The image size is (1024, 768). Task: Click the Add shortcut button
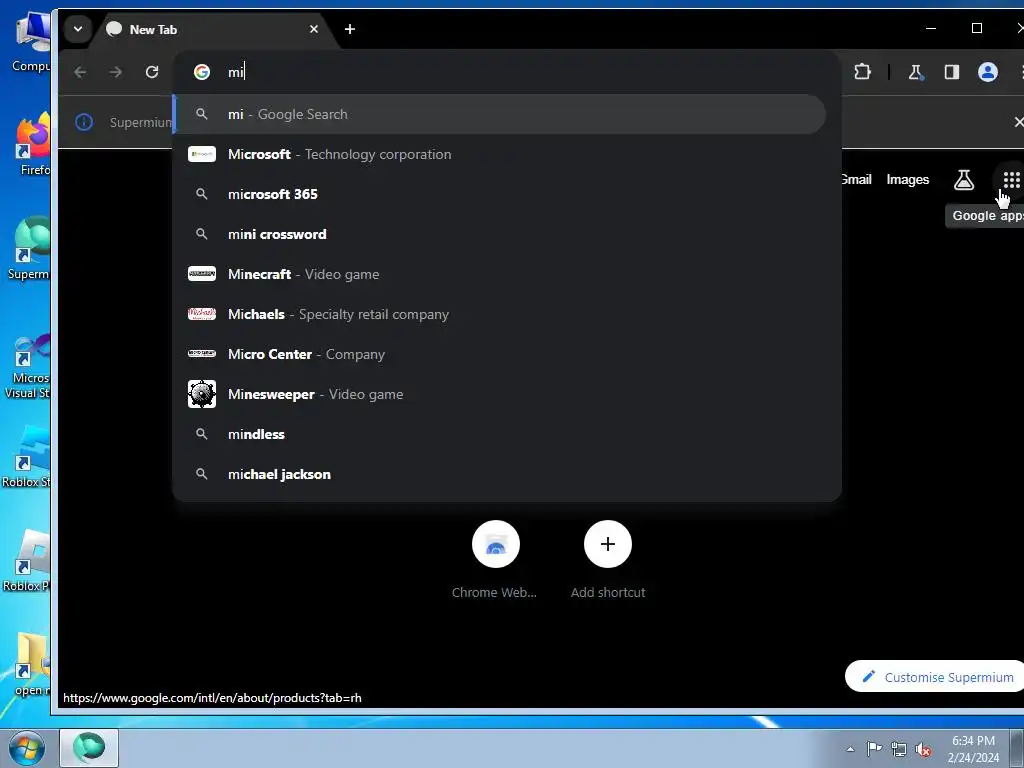607,560
